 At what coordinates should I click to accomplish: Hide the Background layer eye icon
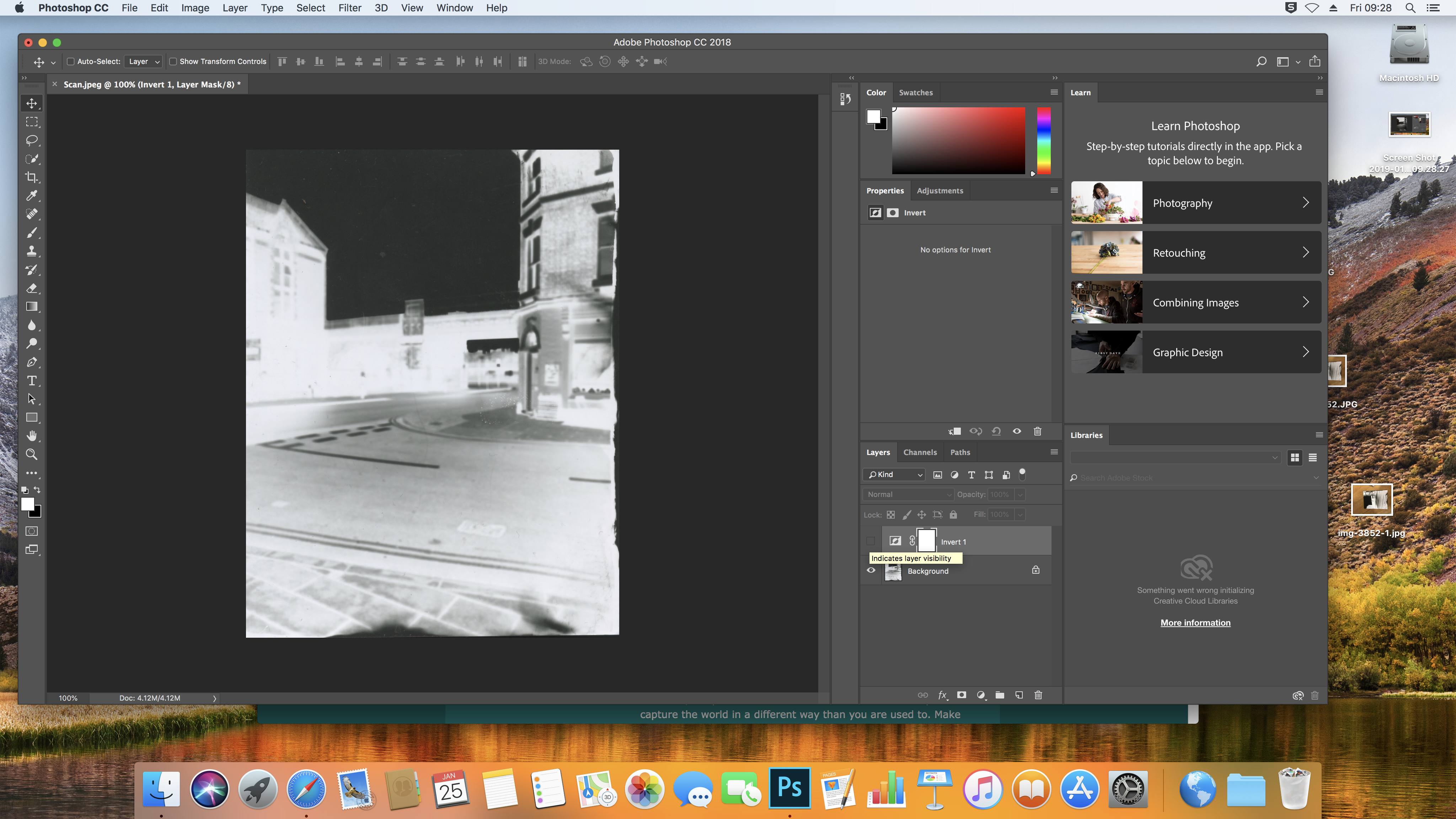pos(871,570)
